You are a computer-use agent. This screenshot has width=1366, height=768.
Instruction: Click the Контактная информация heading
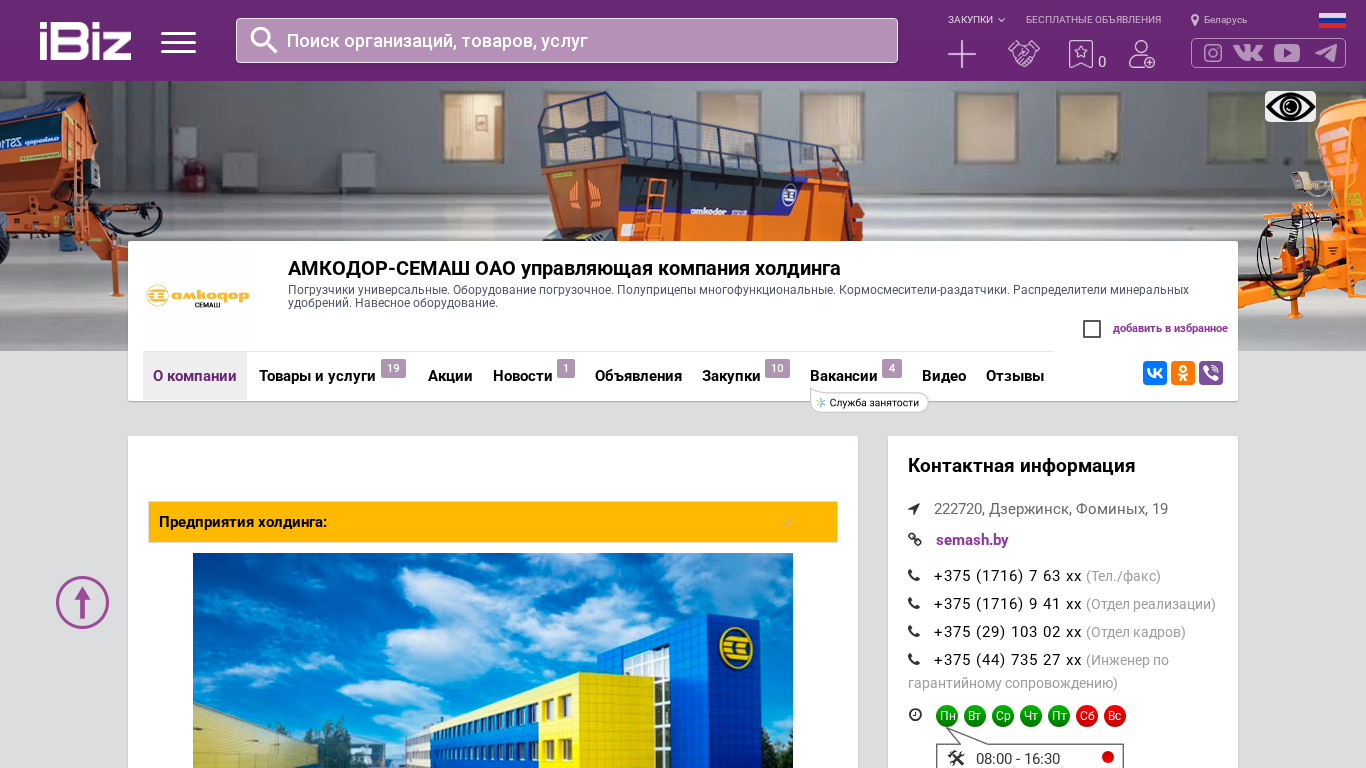coord(1022,466)
